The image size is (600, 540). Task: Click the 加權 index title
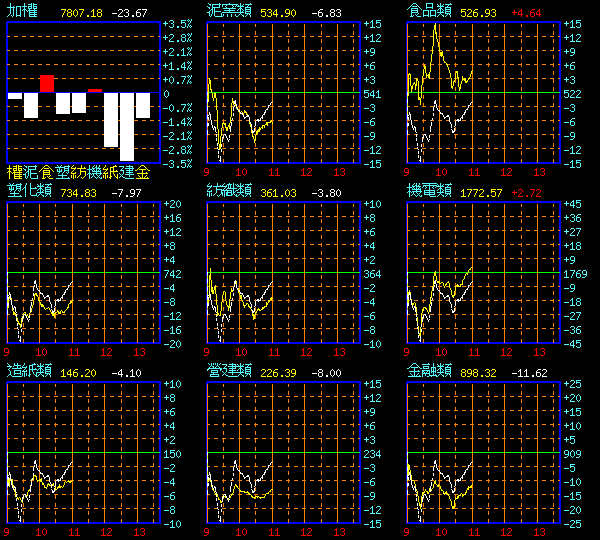click(22, 11)
